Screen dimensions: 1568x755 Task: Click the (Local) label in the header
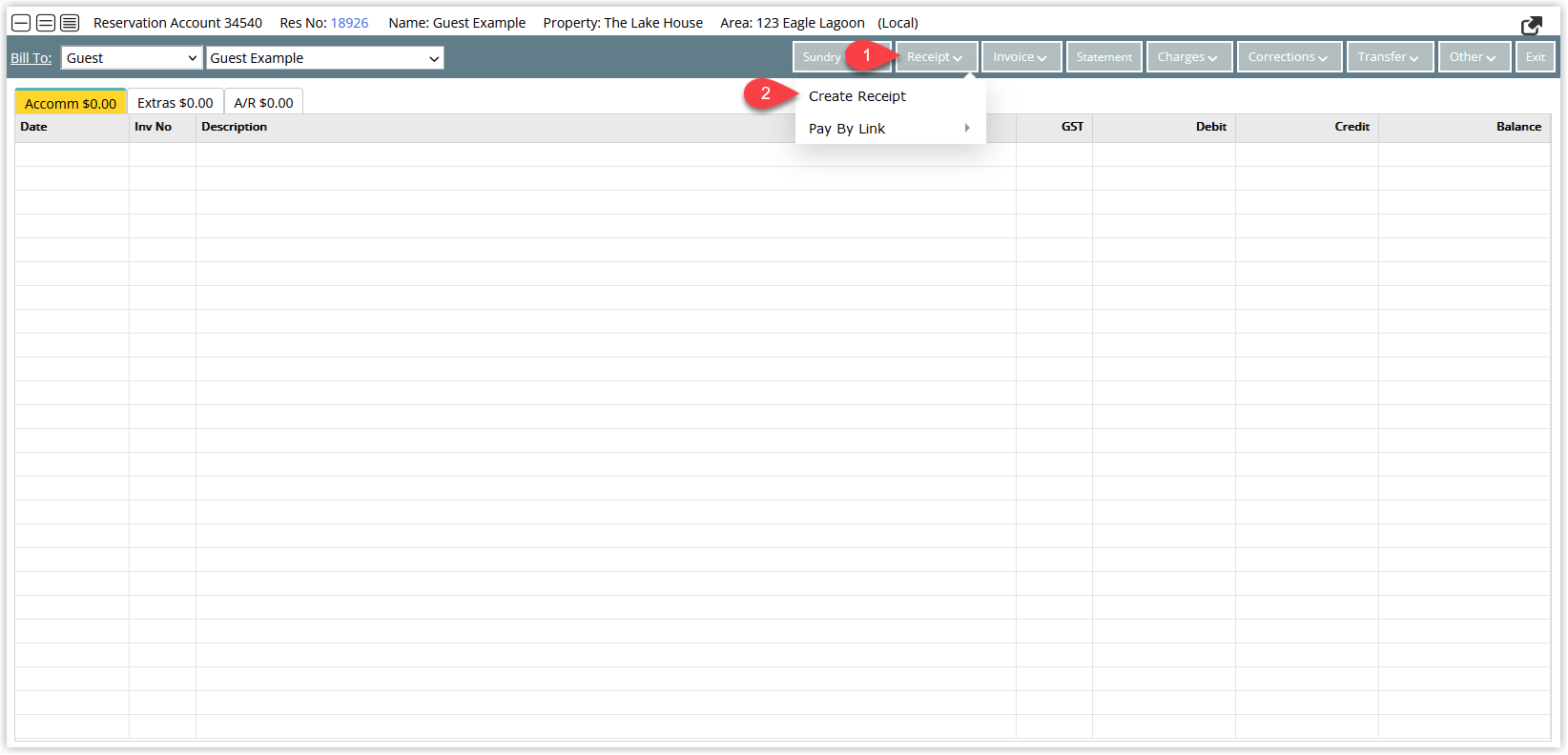897,23
